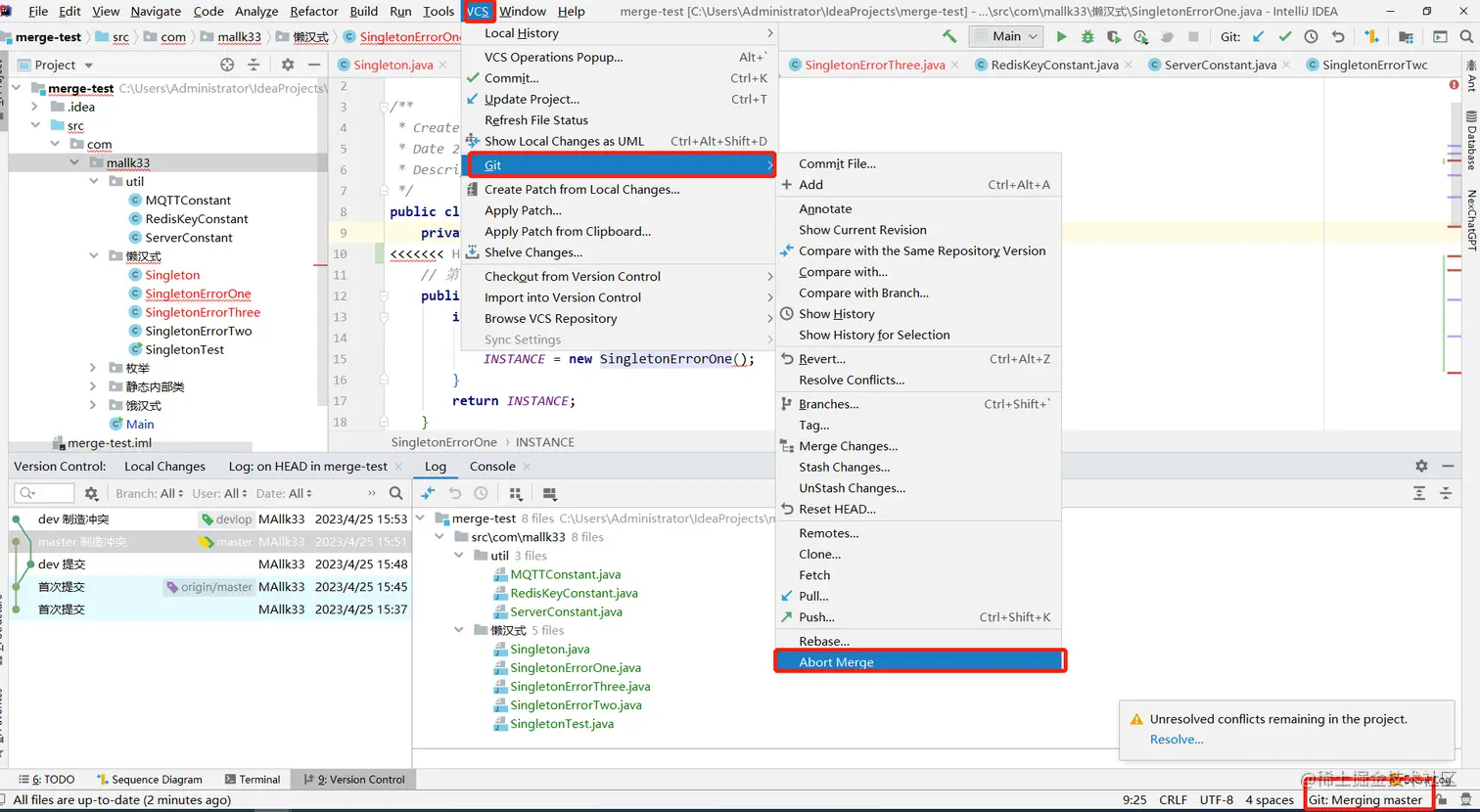Viewport: 1480px width, 812px height.
Task: Collapse the util folder in the Project tree
Action: [x=91, y=181]
